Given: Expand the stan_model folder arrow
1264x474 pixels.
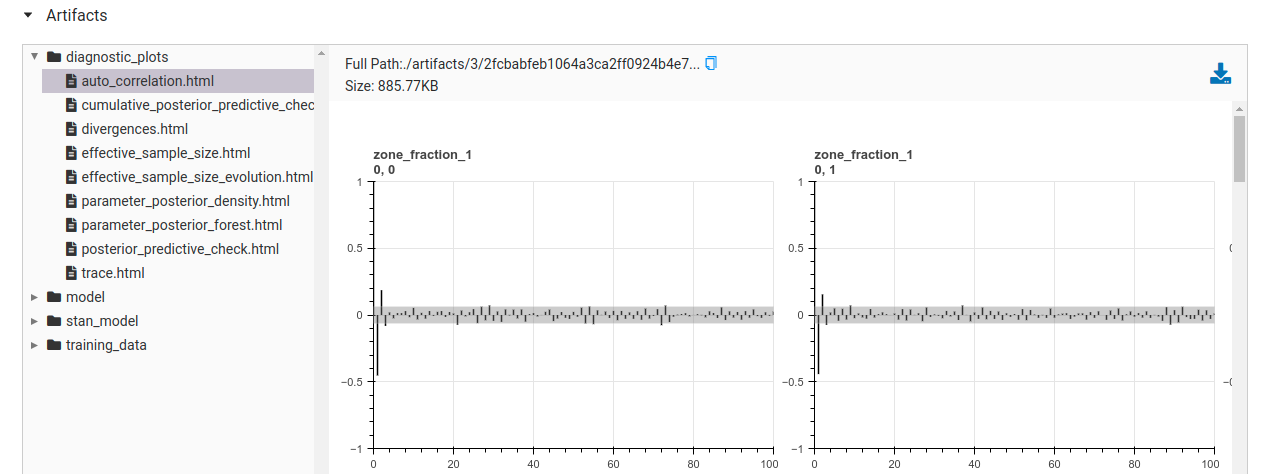Looking at the screenshot, I should coord(35,321).
